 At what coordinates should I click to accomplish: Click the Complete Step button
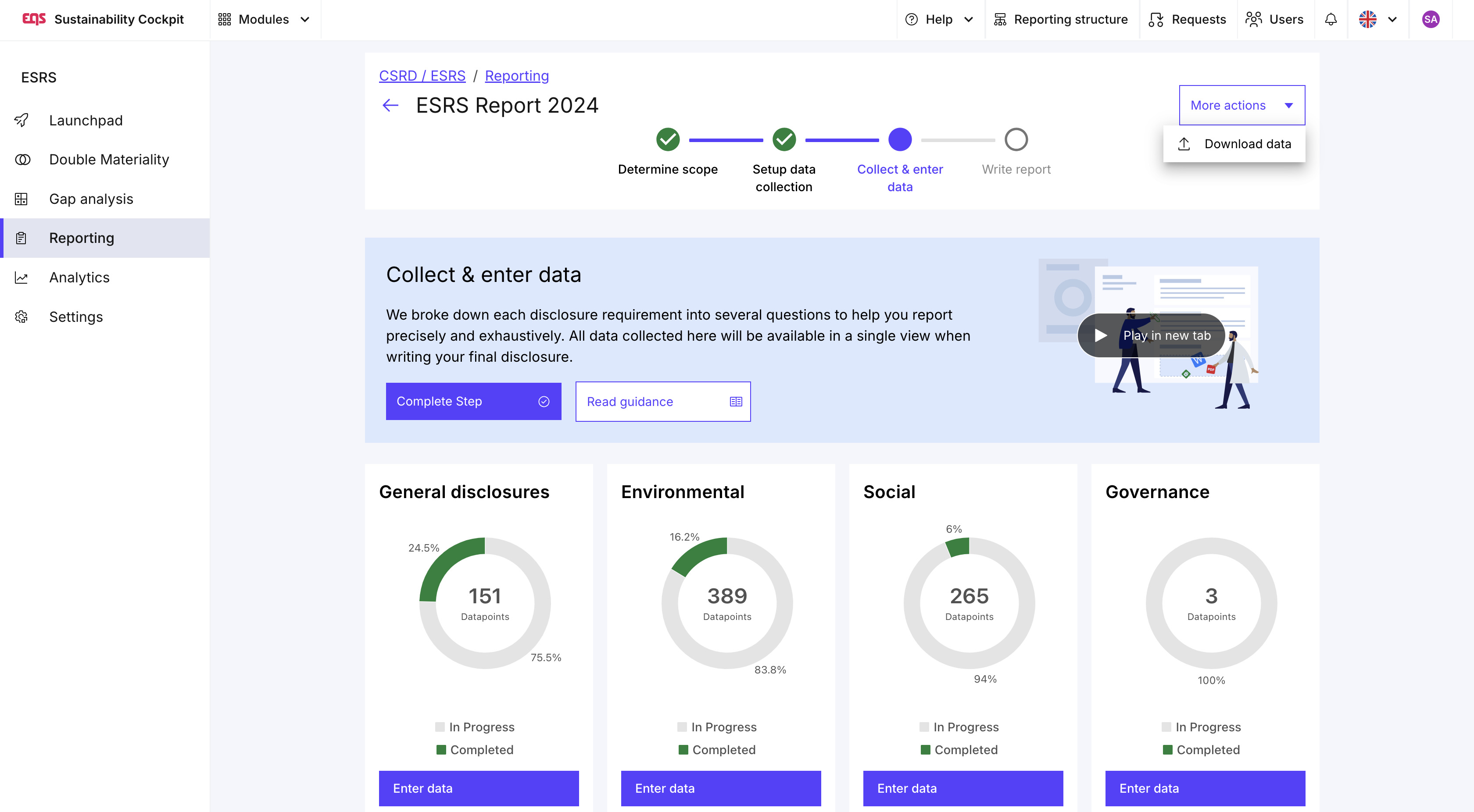[473, 402]
